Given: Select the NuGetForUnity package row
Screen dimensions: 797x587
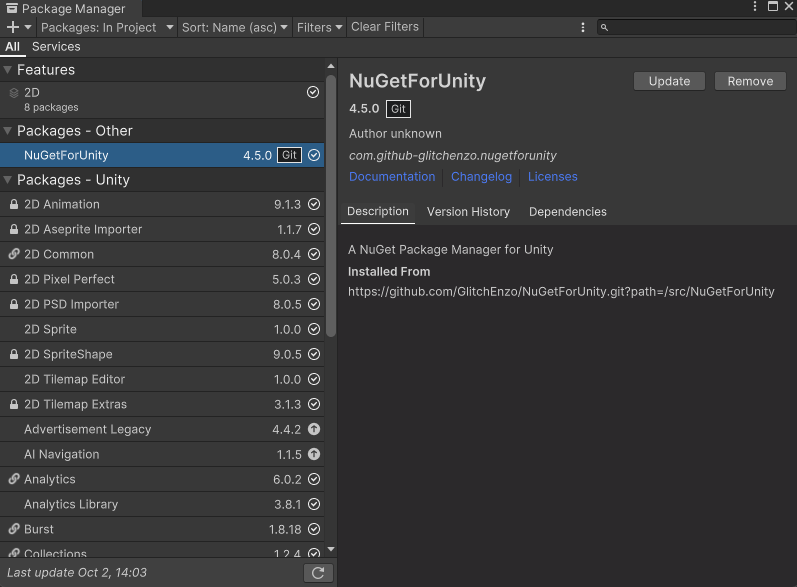Looking at the screenshot, I should point(162,155).
